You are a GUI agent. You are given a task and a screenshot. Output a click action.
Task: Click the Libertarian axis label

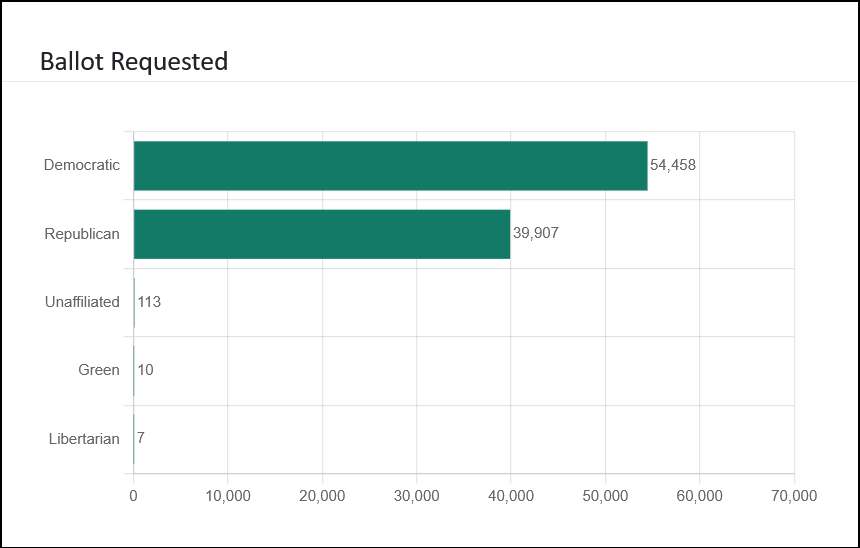point(84,439)
